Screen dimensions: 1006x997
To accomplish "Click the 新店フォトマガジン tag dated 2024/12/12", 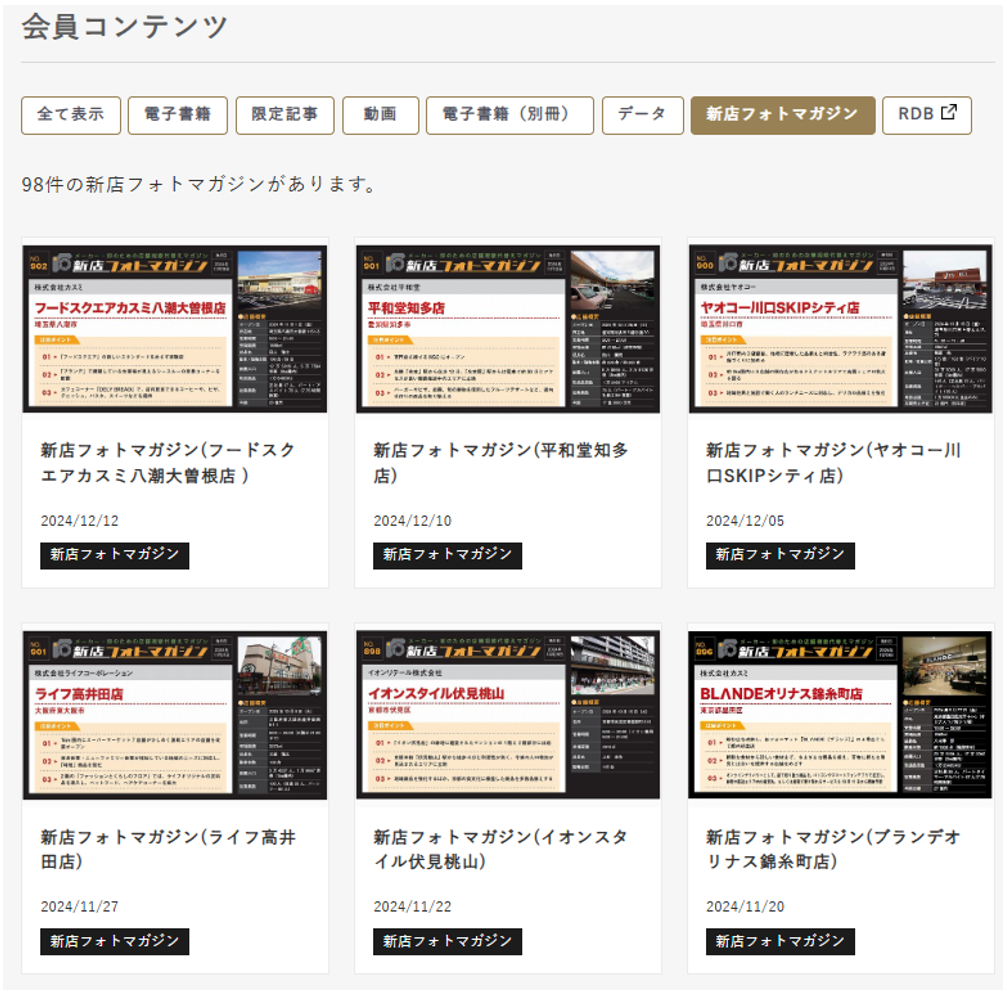I will (115, 555).
